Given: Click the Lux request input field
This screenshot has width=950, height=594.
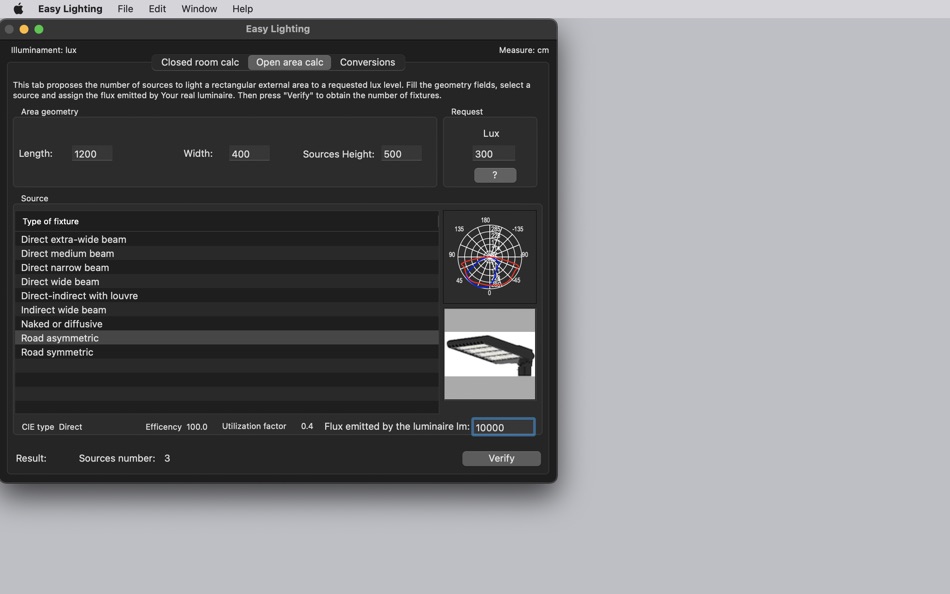Looking at the screenshot, I should click(494, 154).
